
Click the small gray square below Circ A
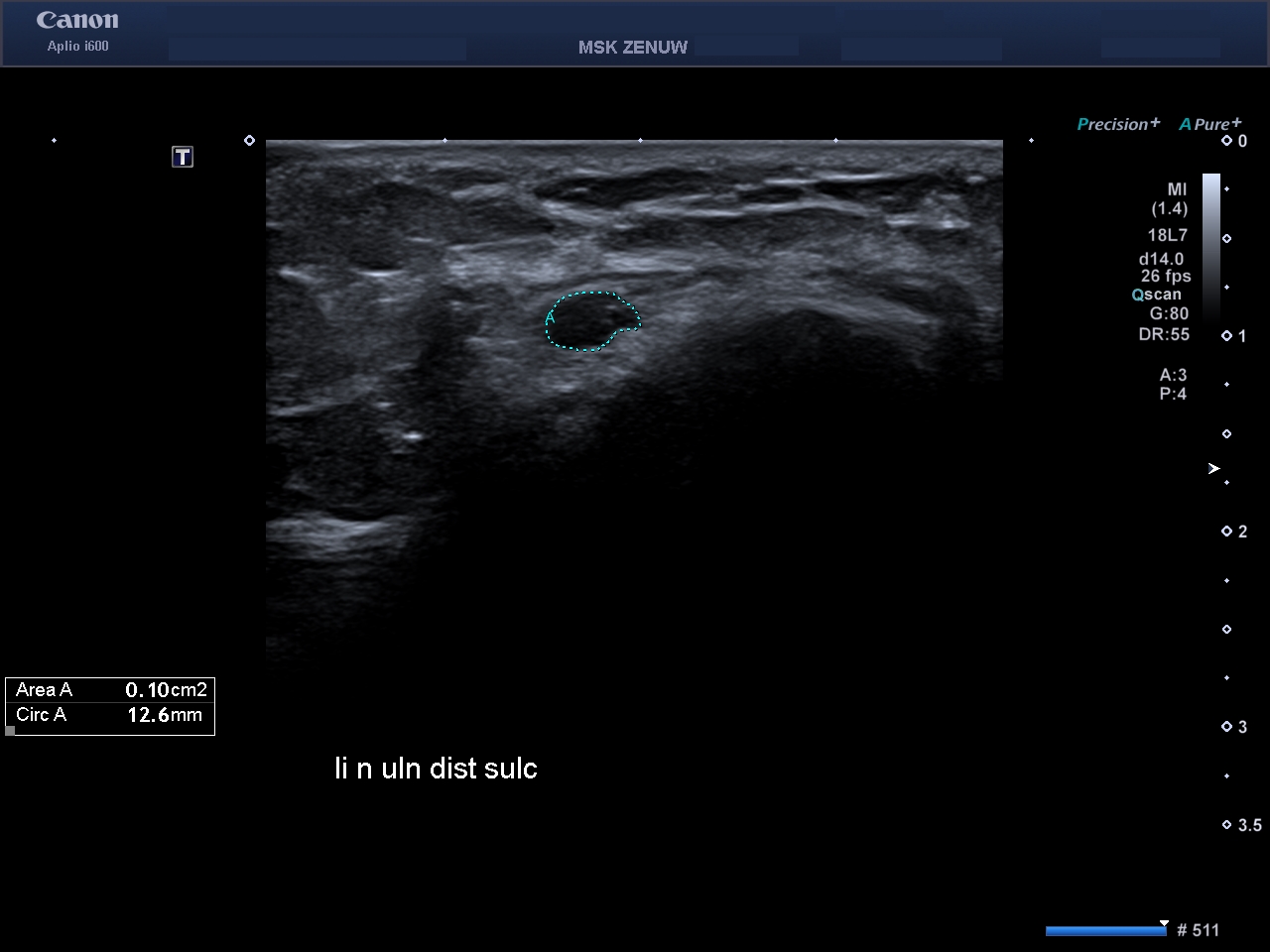(11, 731)
